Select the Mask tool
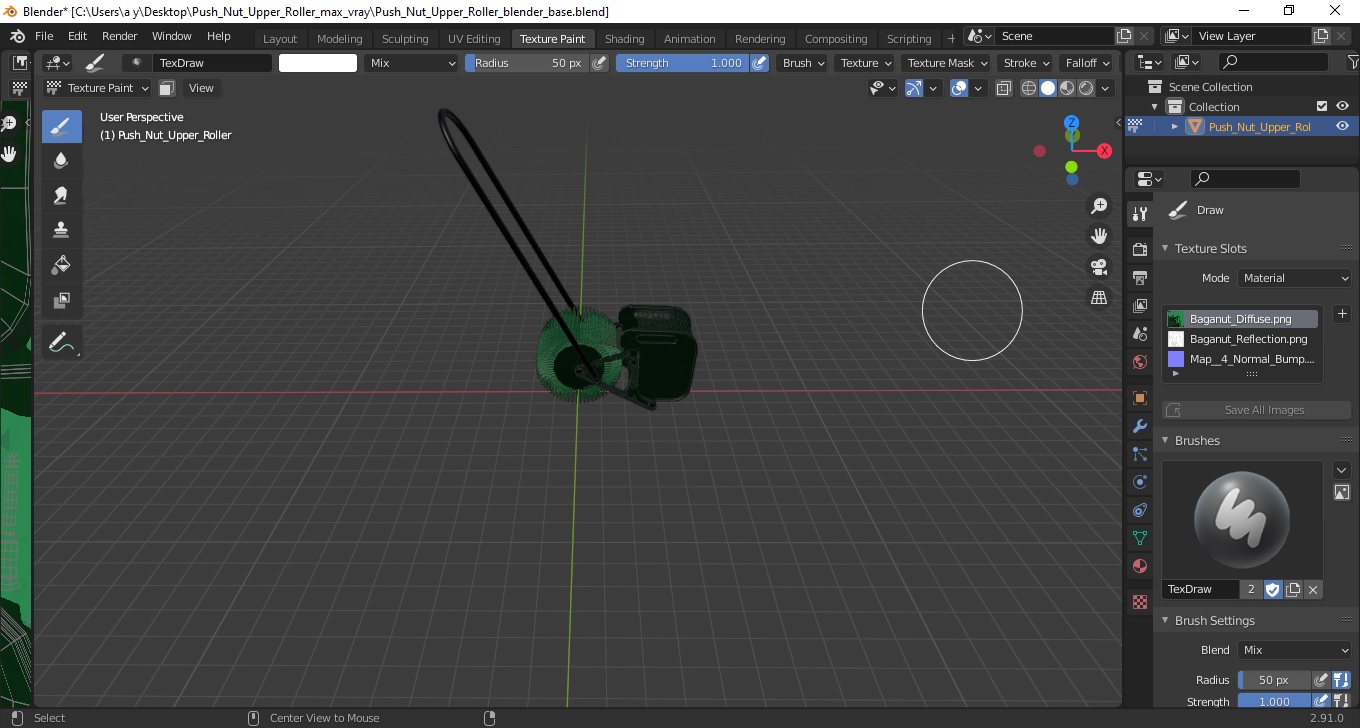 click(61, 299)
